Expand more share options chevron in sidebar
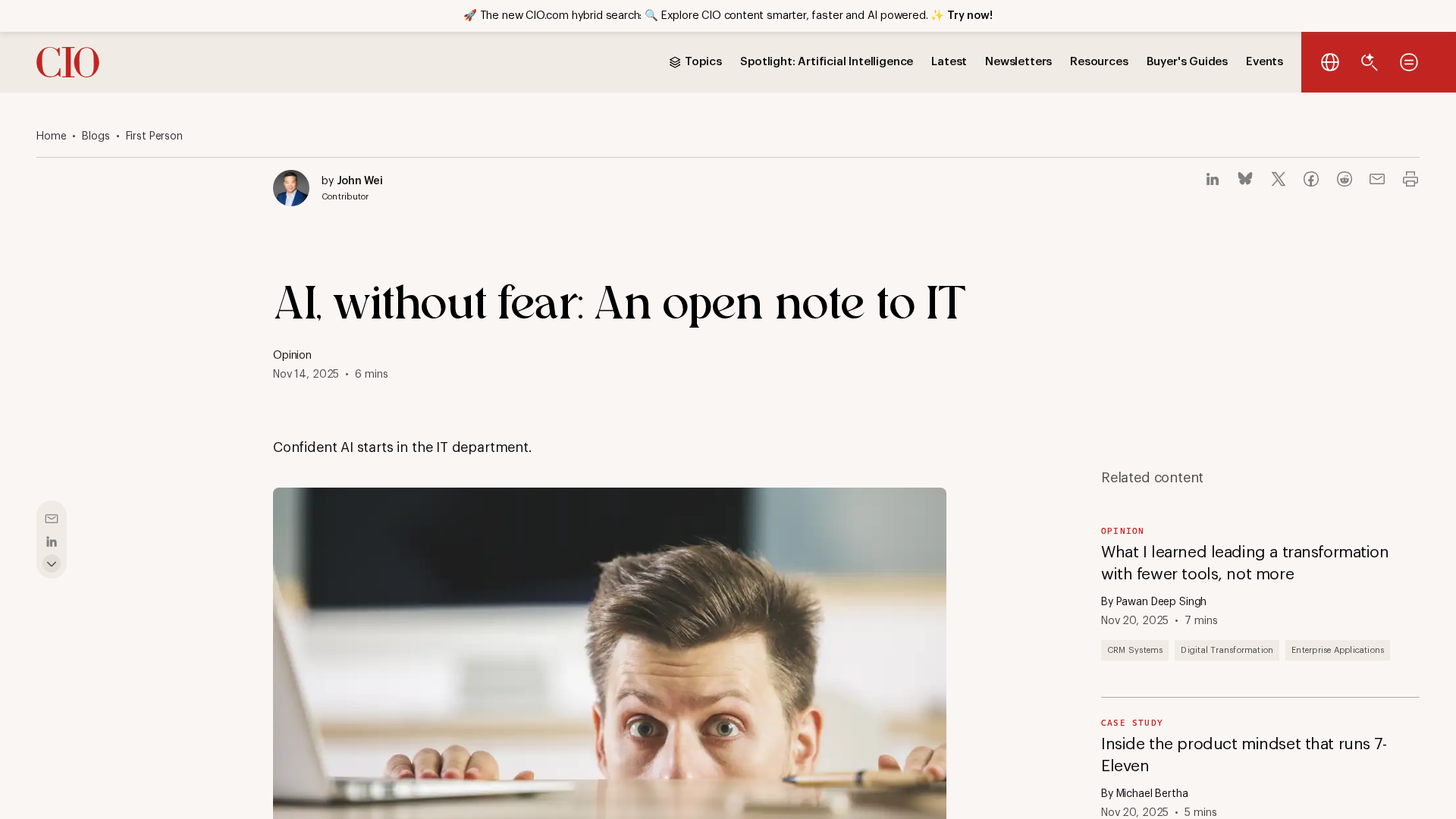The width and height of the screenshot is (1456, 819). pos(52,563)
